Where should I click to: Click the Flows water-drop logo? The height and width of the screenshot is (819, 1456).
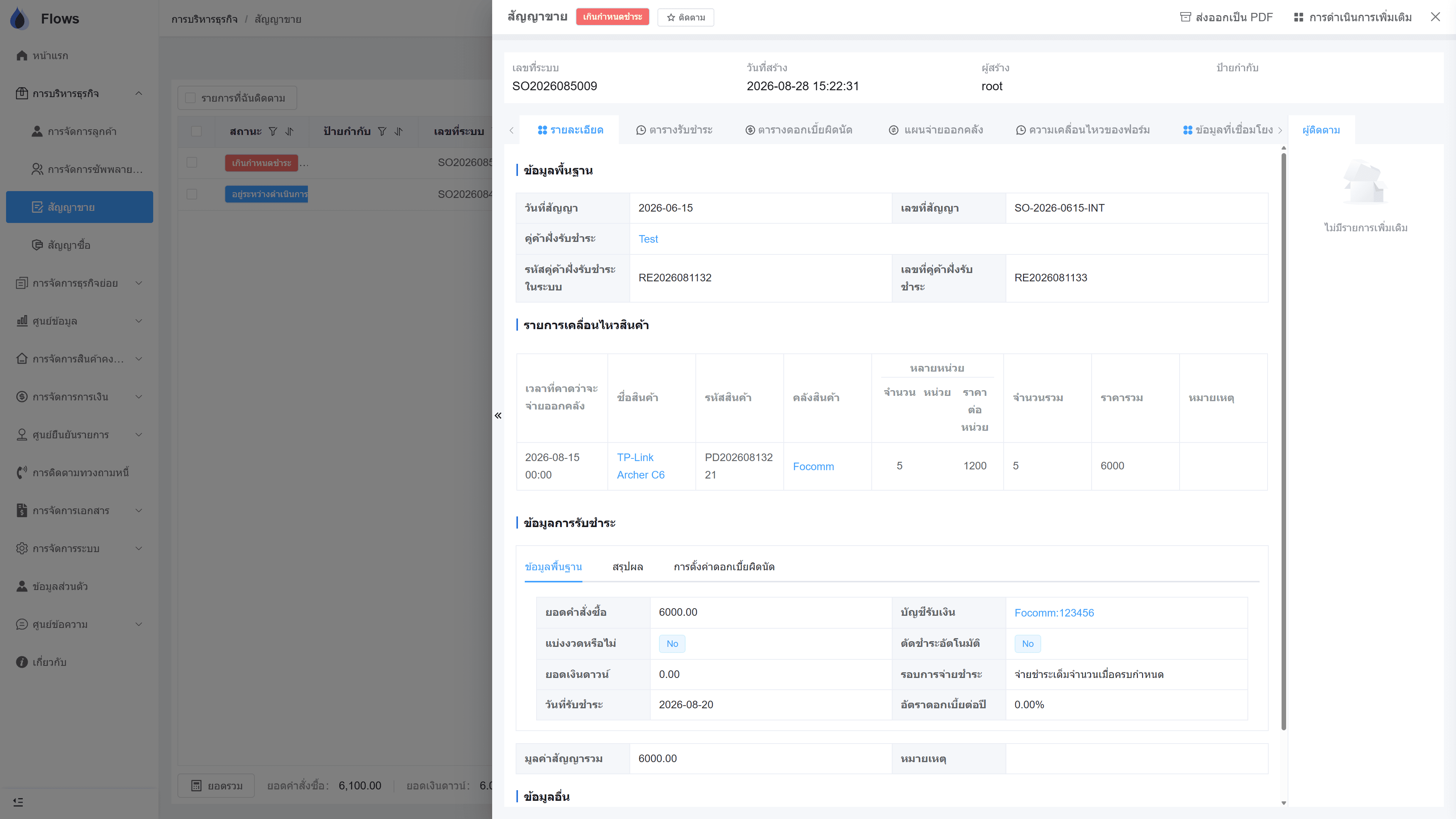click(19, 18)
